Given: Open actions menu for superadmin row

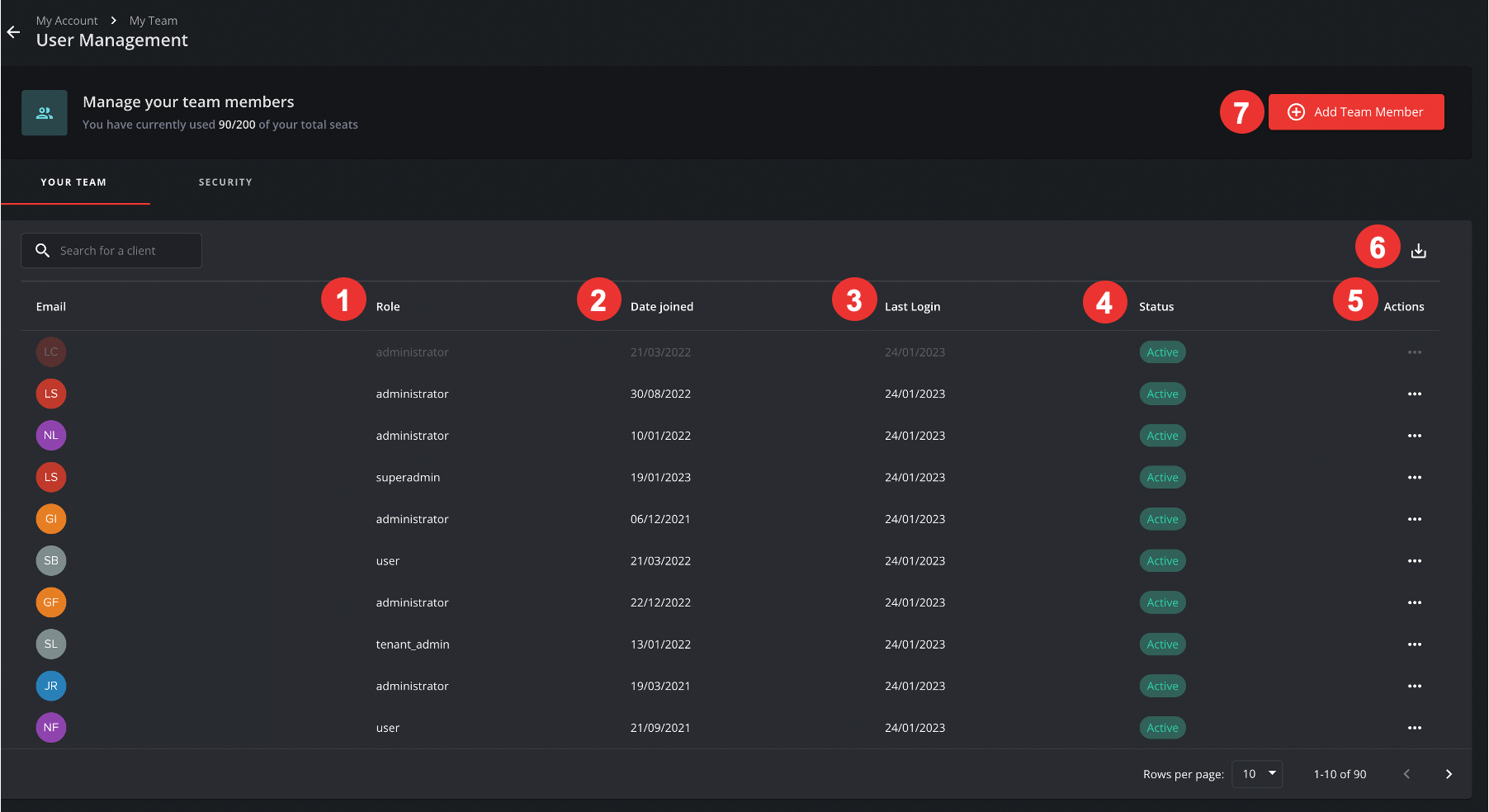Looking at the screenshot, I should [1414, 478].
